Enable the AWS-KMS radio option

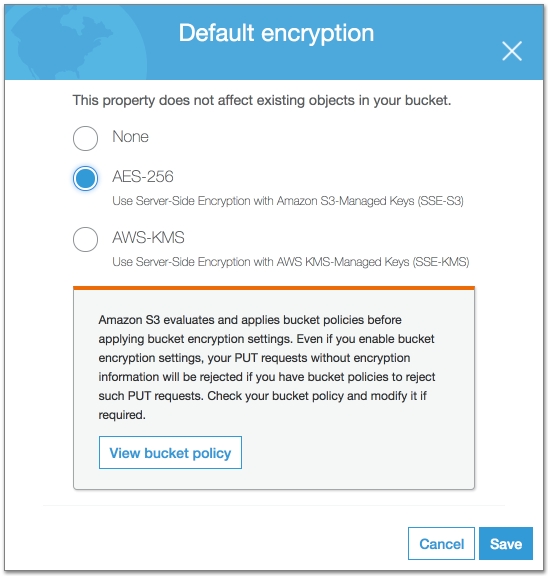point(85,240)
